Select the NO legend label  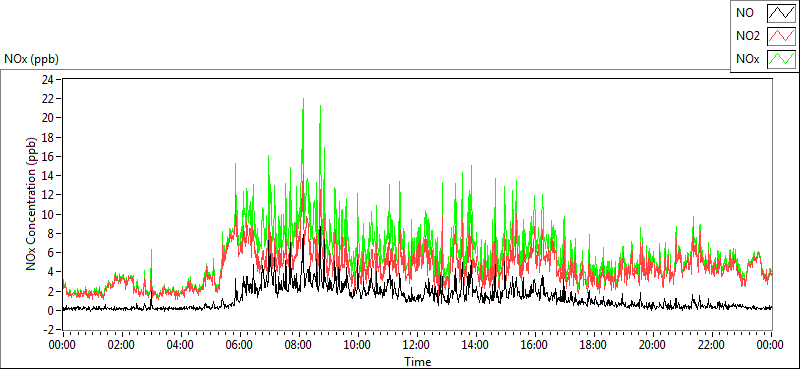(x=745, y=14)
